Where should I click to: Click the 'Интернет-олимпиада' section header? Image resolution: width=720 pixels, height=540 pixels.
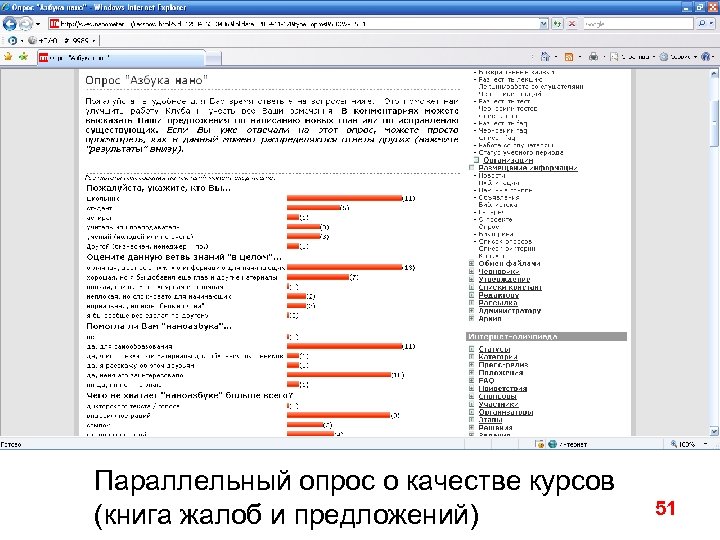point(546,337)
